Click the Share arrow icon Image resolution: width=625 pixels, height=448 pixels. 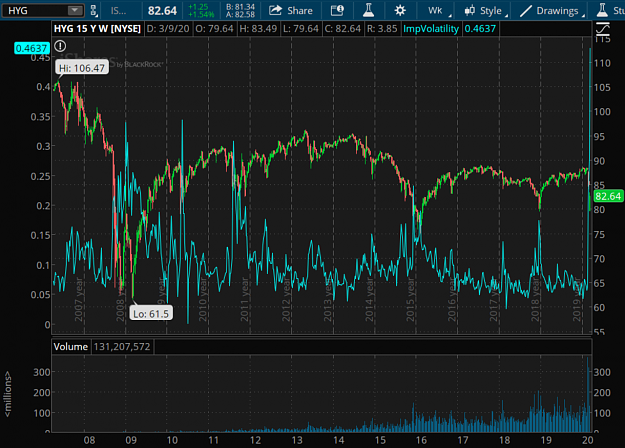click(x=275, y=10)
